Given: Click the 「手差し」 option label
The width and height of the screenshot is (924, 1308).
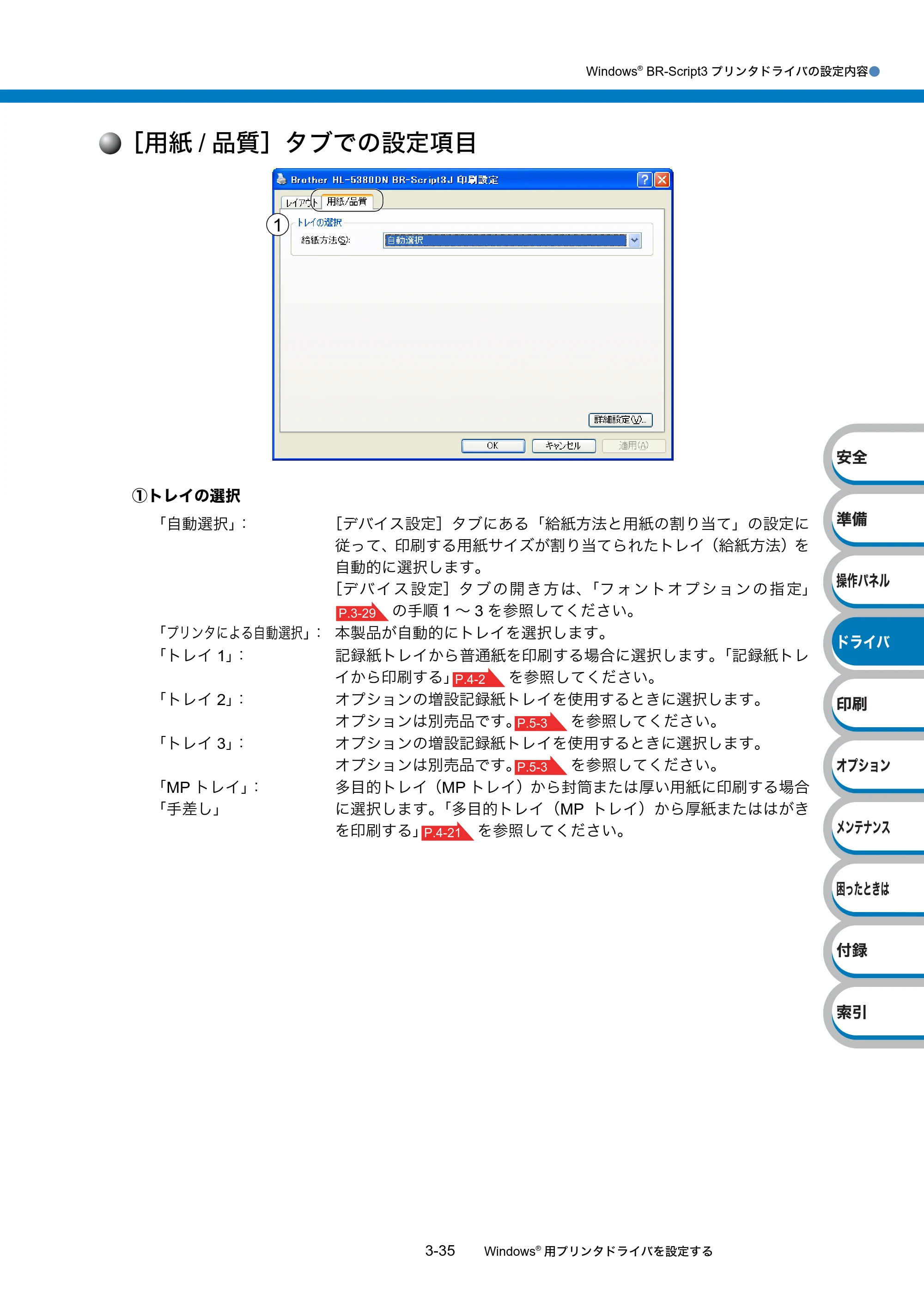Looking at the screenshot, I should pyautogui.click(x=189, y=809).
